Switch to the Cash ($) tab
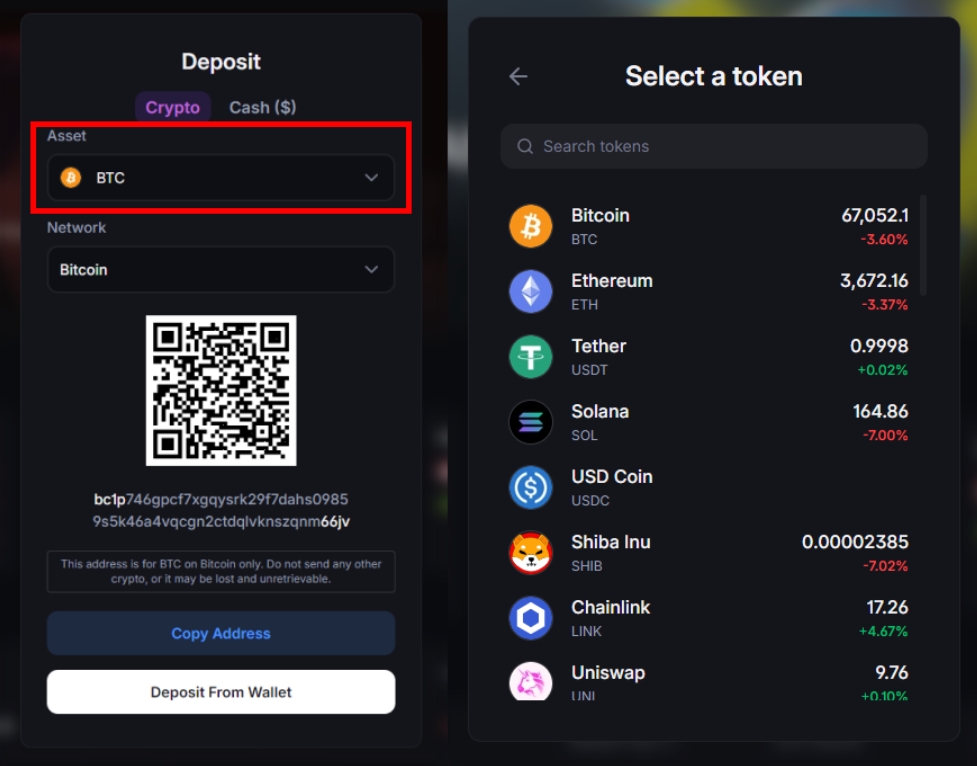 pyautogui.click(x=262, y=108)
